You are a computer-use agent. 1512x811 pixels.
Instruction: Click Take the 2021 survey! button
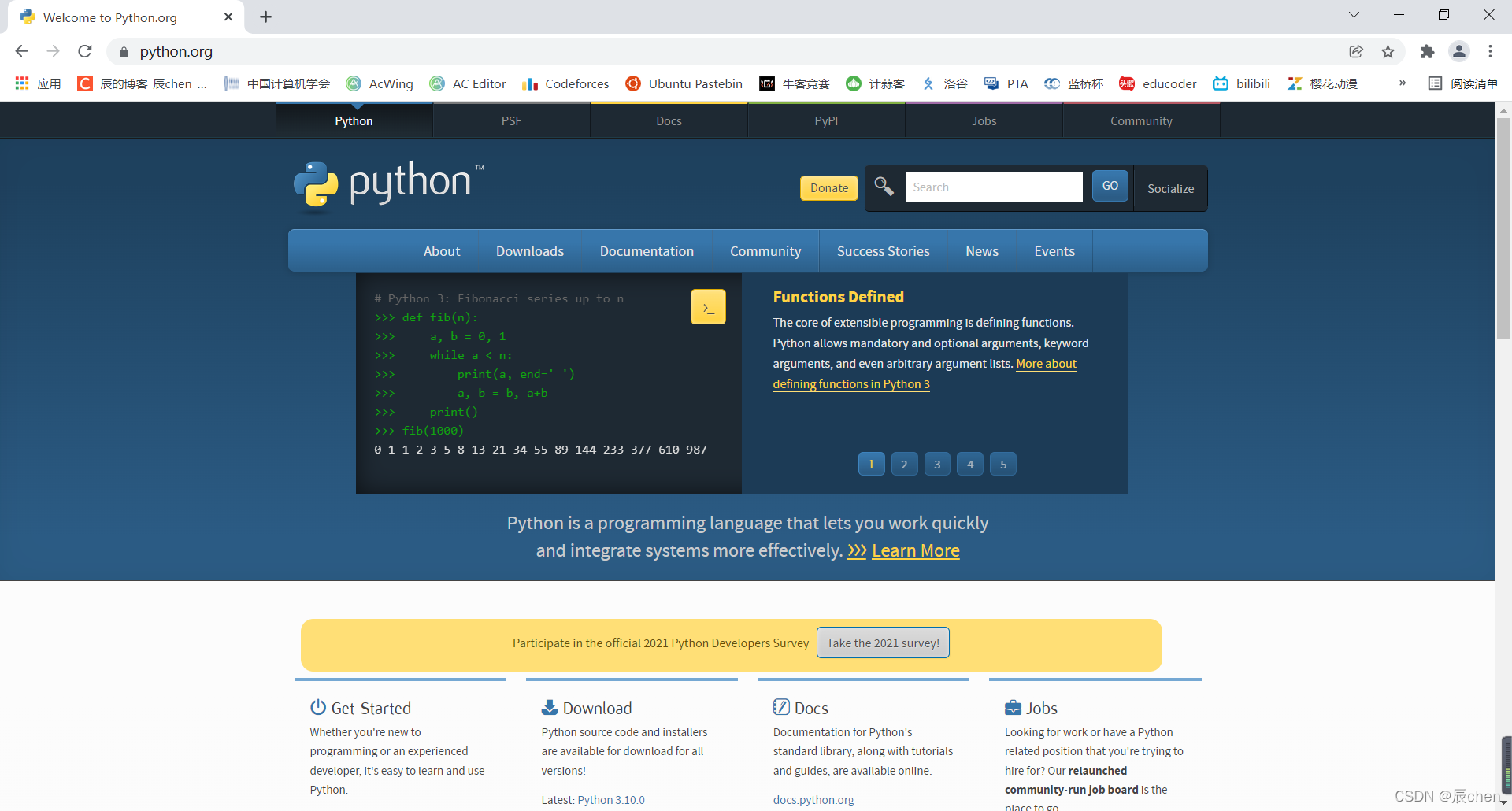pyautogui.click(x=883, y=643)
